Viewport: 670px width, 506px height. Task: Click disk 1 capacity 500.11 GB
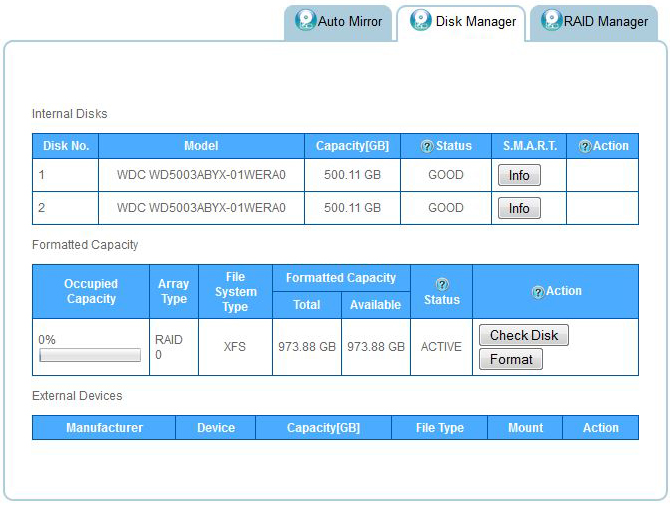pos(353,175)
